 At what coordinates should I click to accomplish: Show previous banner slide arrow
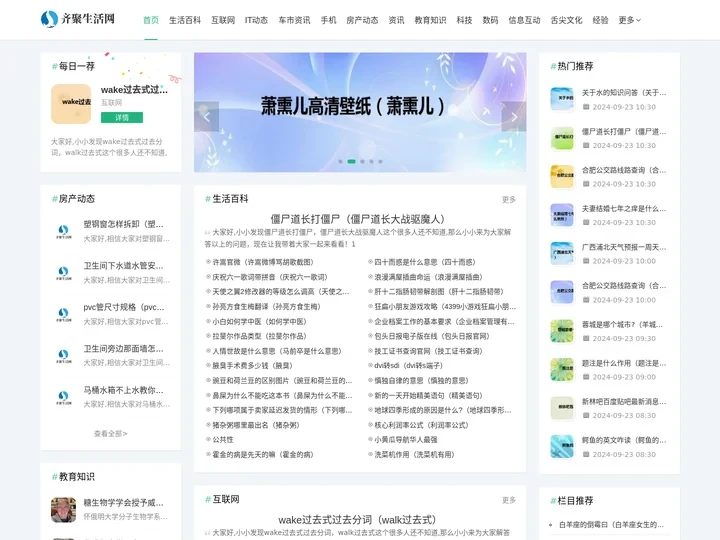pos(206,117)
